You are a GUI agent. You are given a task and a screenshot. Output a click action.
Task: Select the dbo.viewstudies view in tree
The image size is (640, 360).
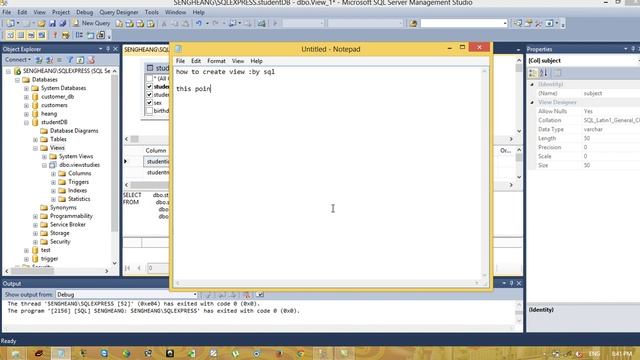tap(79, 165)
